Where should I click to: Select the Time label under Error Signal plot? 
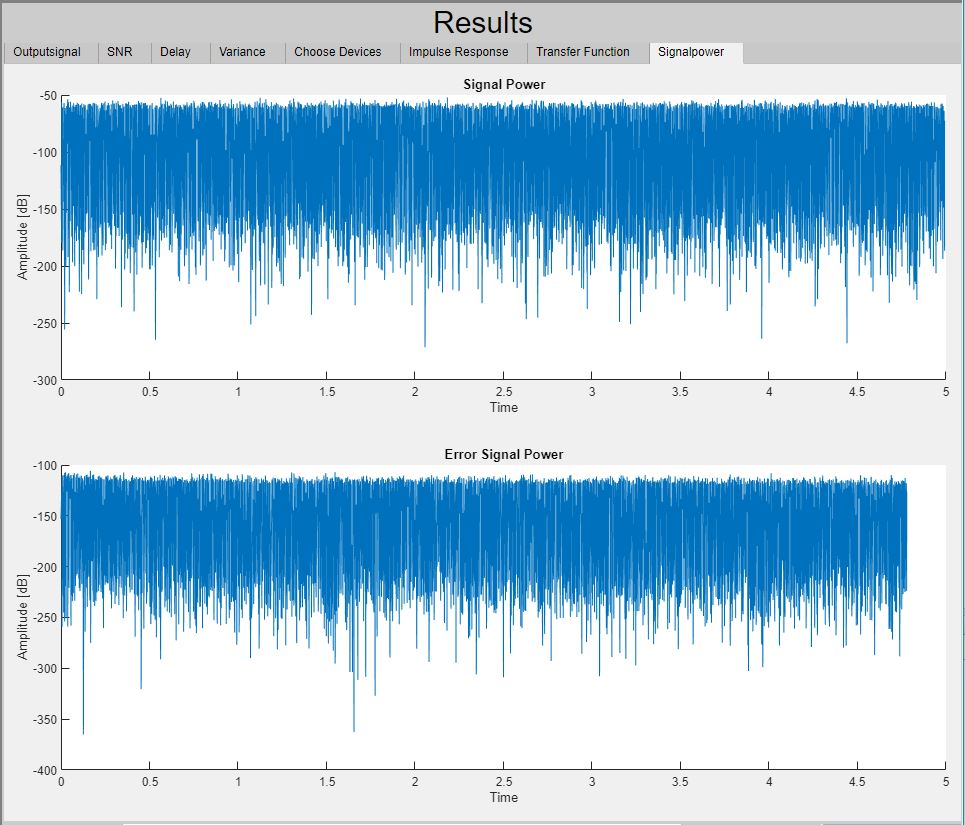(504, 797)
